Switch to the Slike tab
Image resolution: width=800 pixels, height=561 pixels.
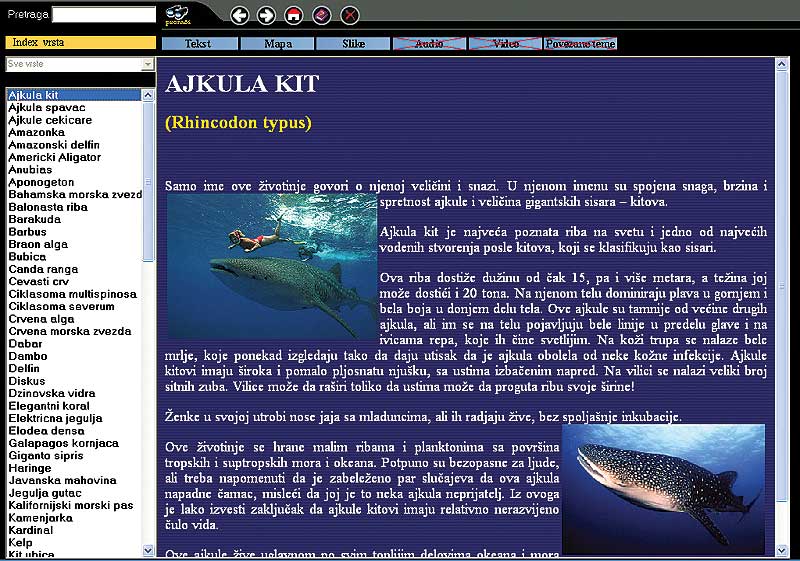click(x=353, y=44)
